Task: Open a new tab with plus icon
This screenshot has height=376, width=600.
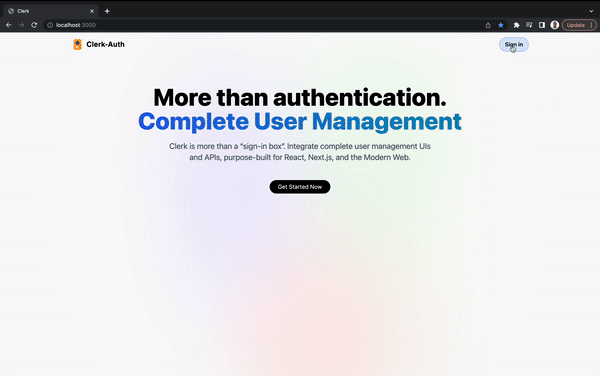Action: 107,11
